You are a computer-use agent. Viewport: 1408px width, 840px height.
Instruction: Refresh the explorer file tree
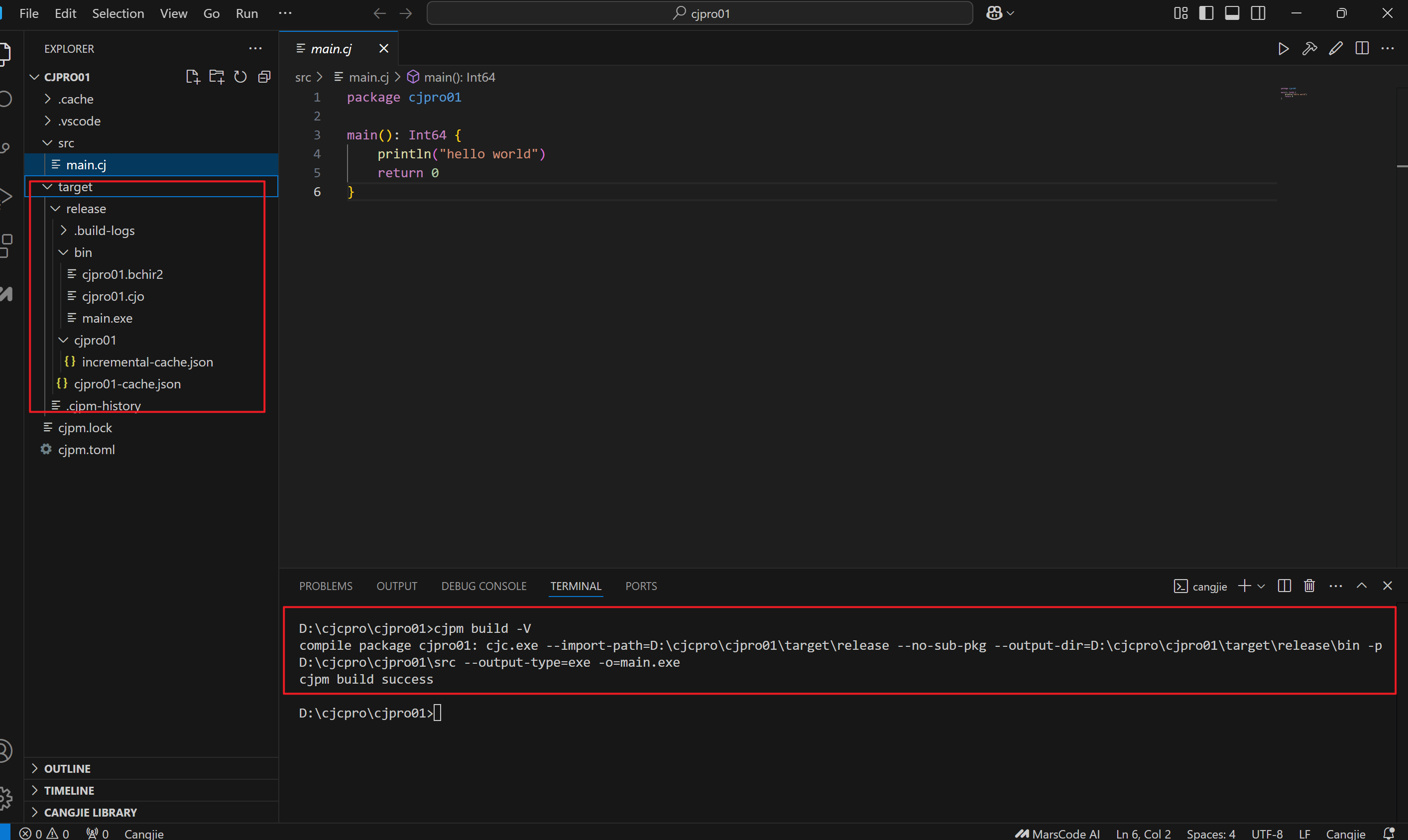(240, 76)
